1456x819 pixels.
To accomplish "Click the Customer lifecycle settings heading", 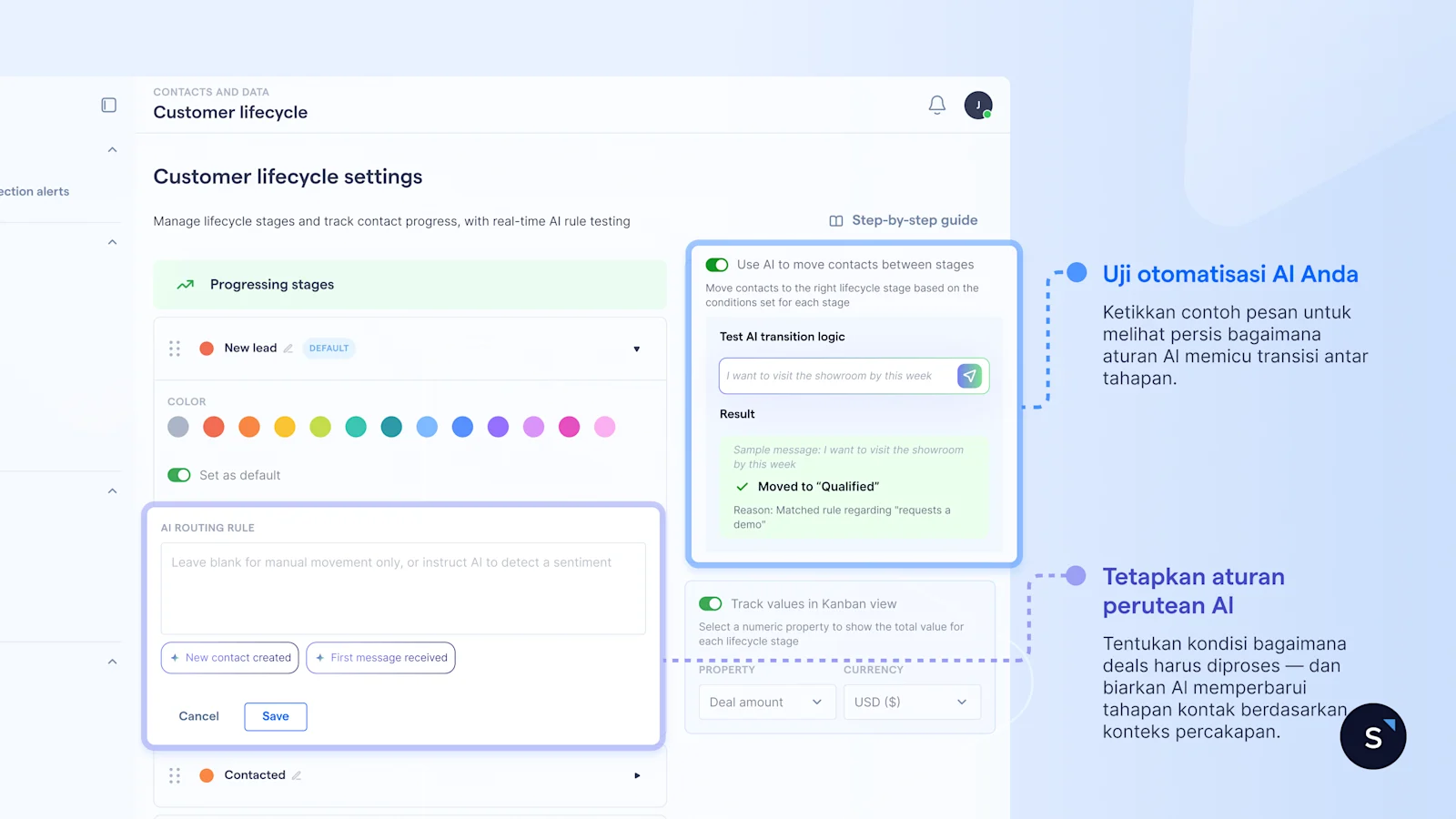I will [288, 177].
